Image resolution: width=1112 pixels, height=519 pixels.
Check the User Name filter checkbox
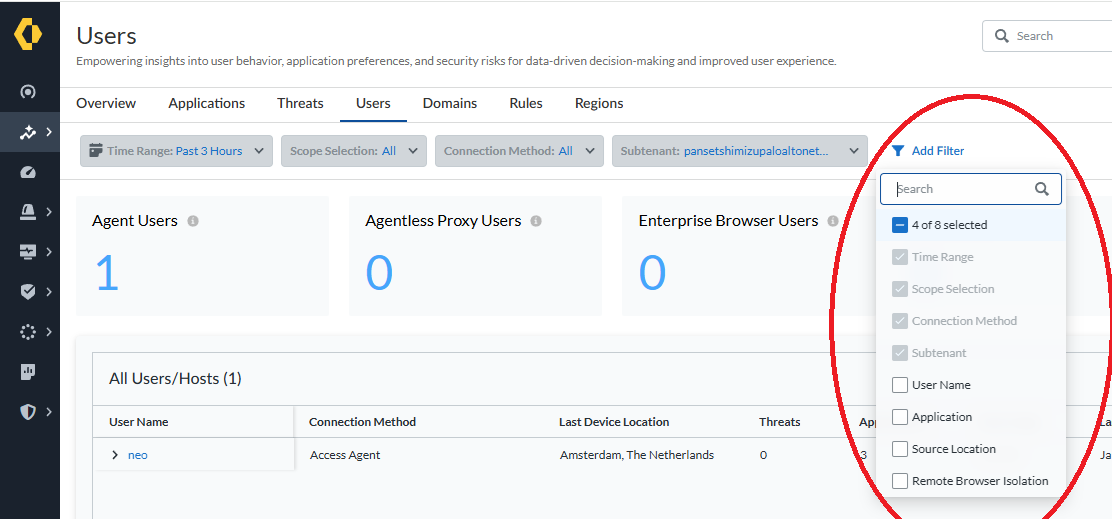point(900,385)
